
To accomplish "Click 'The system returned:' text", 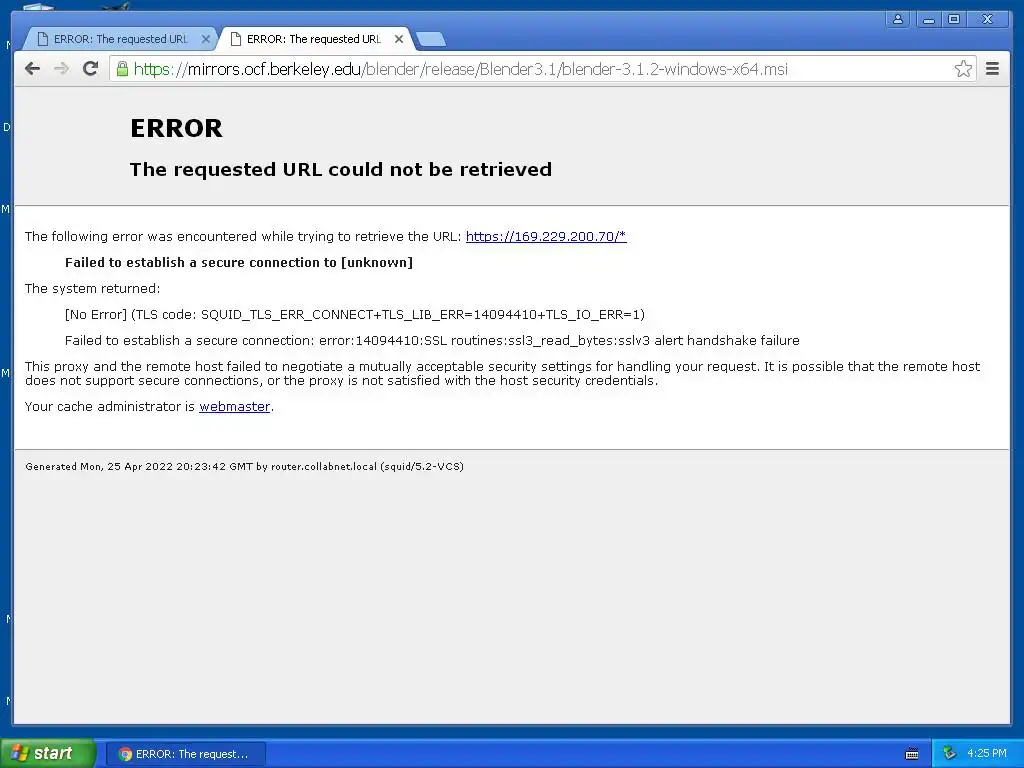I will [93, 289].
